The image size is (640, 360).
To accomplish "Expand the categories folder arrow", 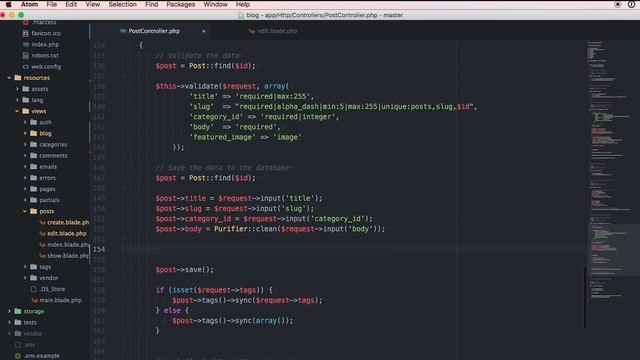I will point(25,144).
